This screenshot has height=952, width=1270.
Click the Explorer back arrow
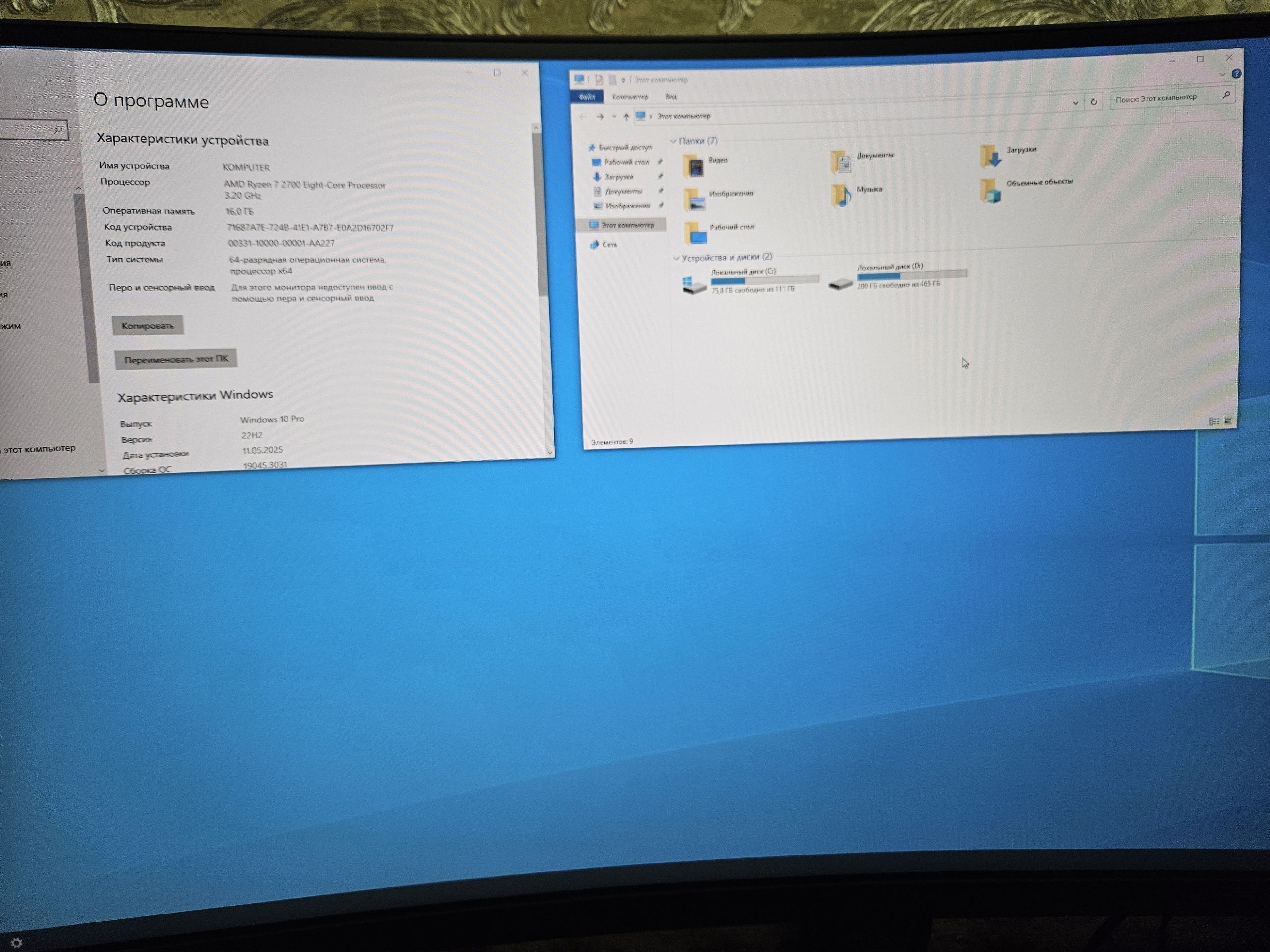(584, 117)
